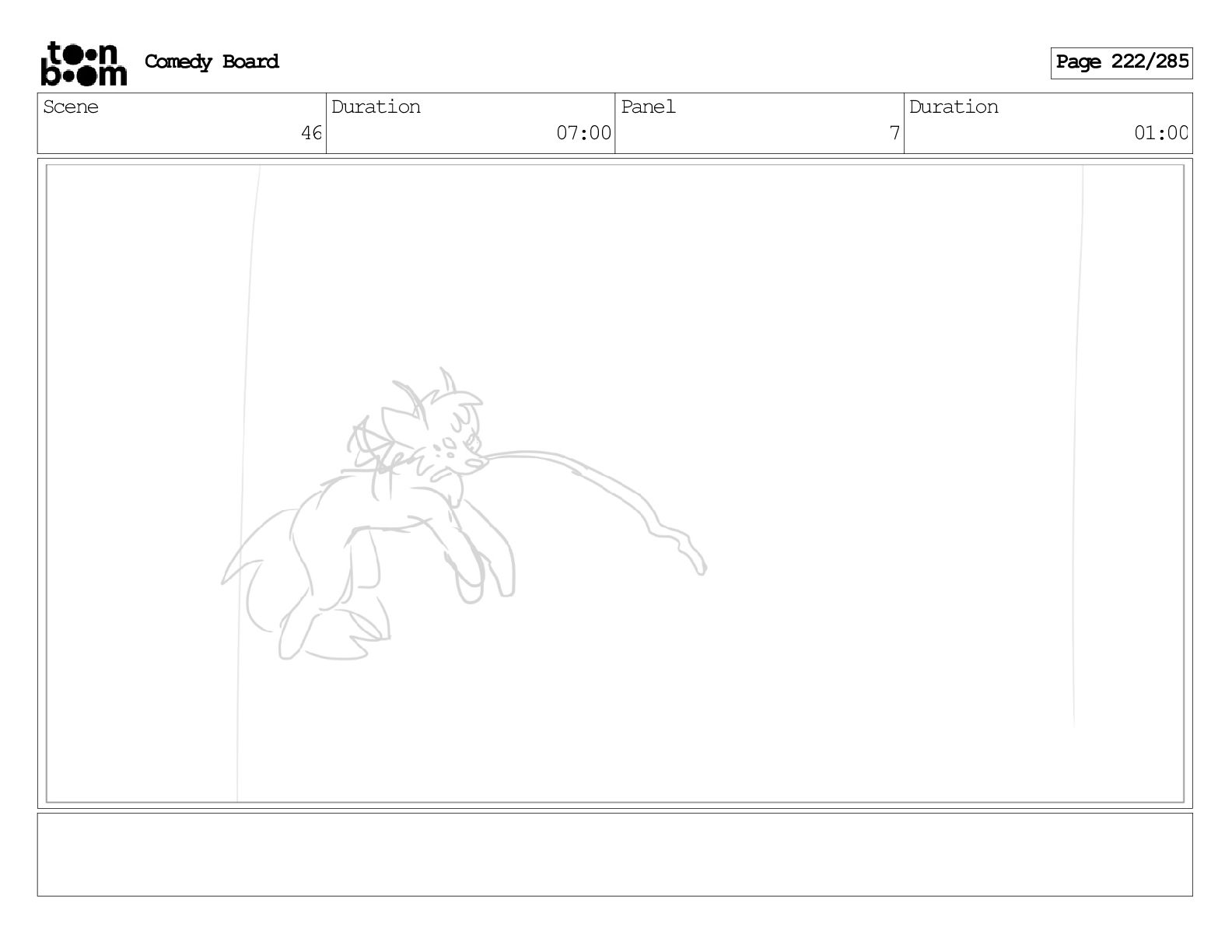Select the panel duration value '01:00'

1161,133
